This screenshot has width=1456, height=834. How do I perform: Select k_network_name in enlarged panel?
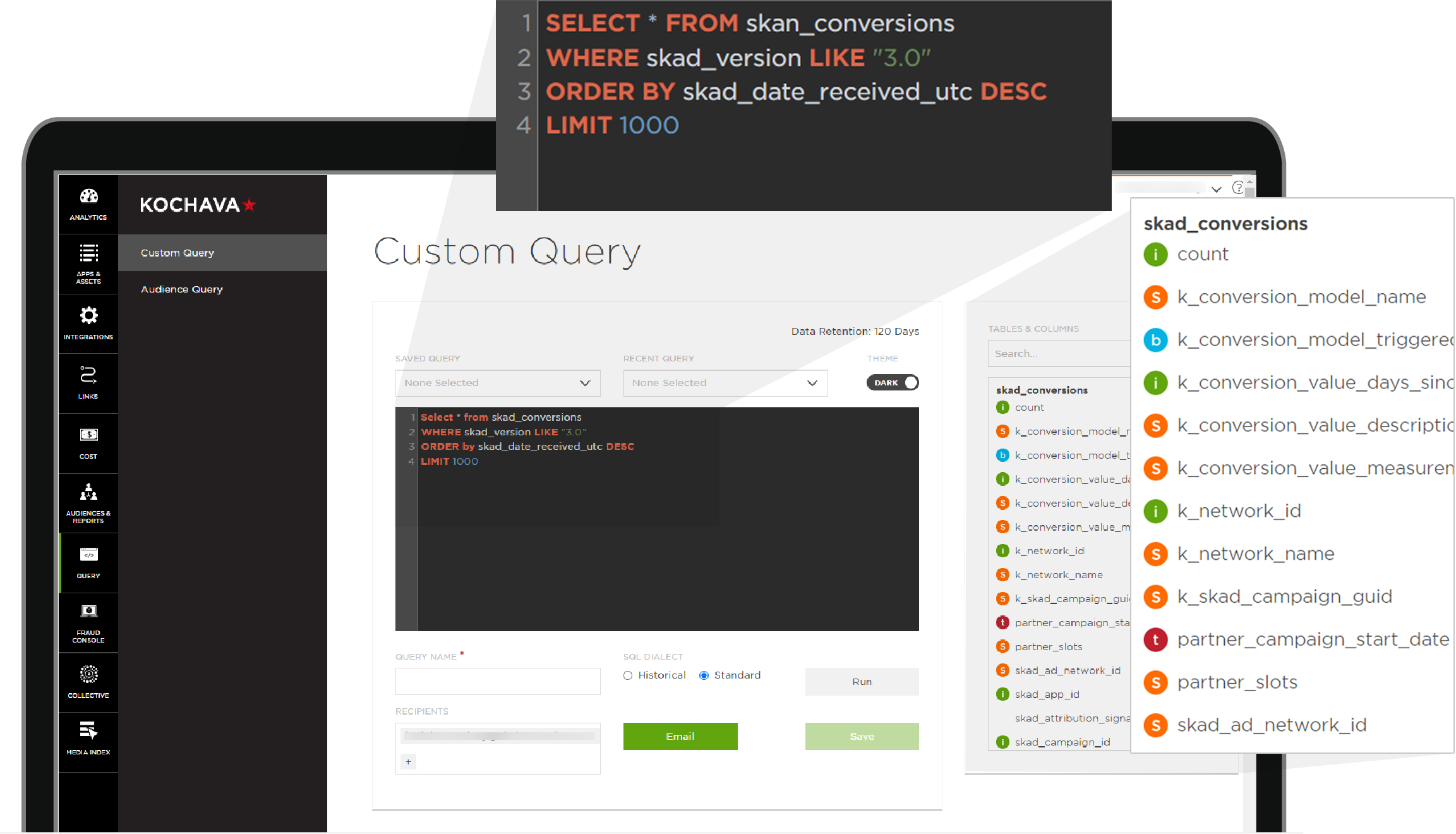pyautogui.click(x=1256, y=554)
